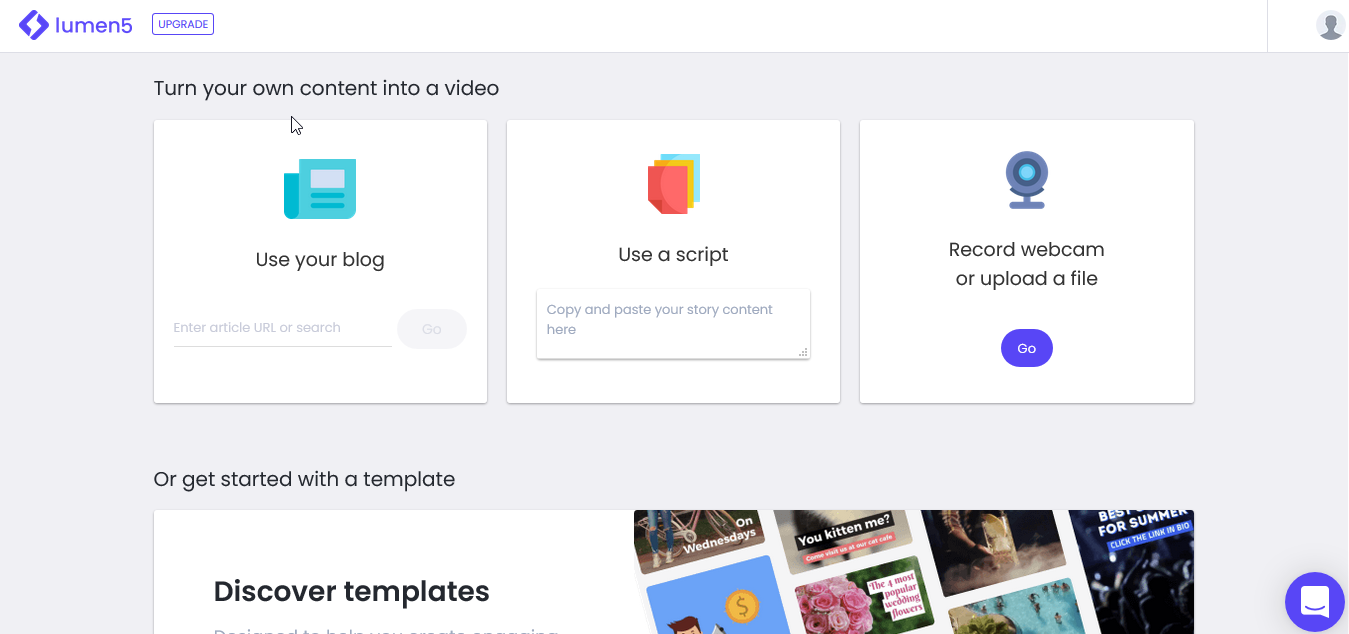Focus the story content script textarea
This screenshot has width=1349, height=634.
[x=673, y=324]
